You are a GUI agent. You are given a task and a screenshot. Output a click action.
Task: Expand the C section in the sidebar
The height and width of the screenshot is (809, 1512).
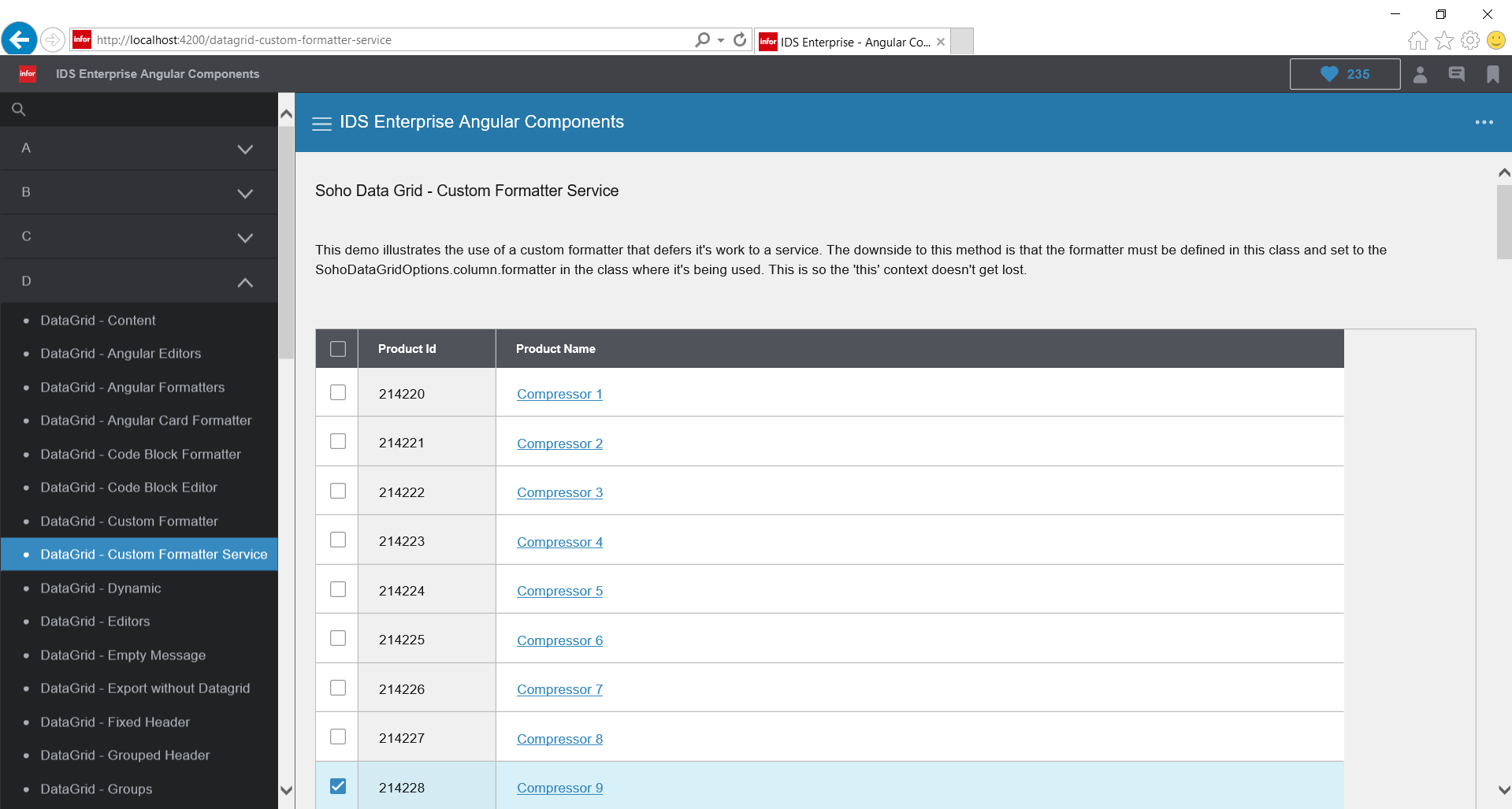pyautogui.click(x=139, y=237)
